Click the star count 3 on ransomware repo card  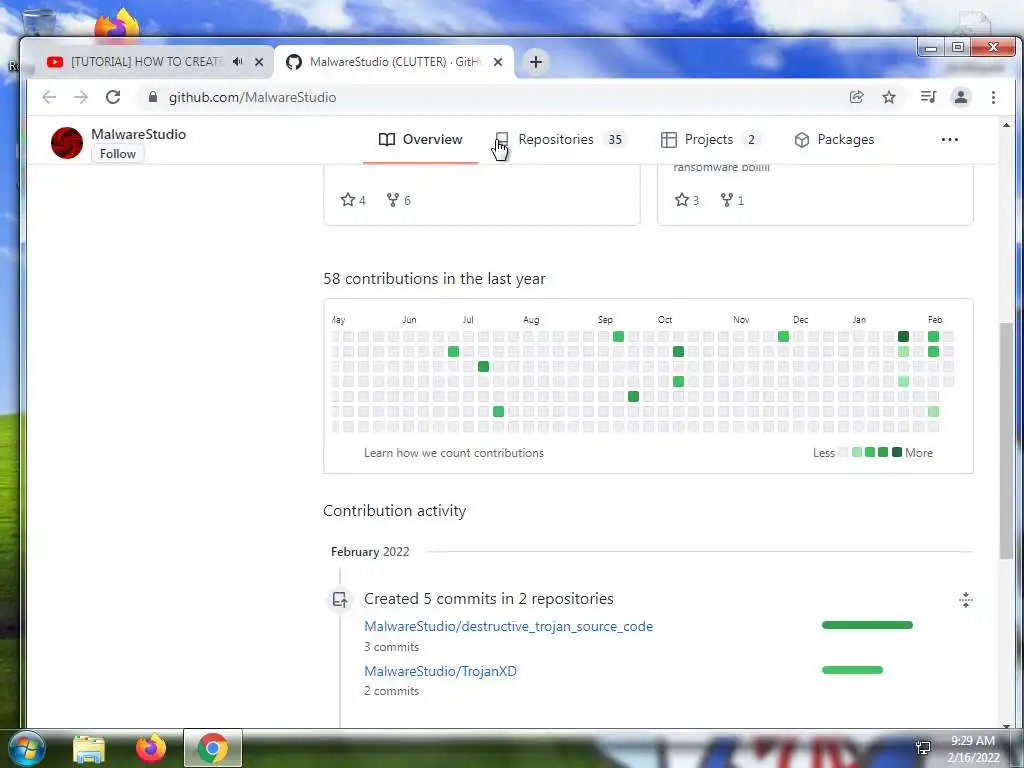tap(686, 200)
